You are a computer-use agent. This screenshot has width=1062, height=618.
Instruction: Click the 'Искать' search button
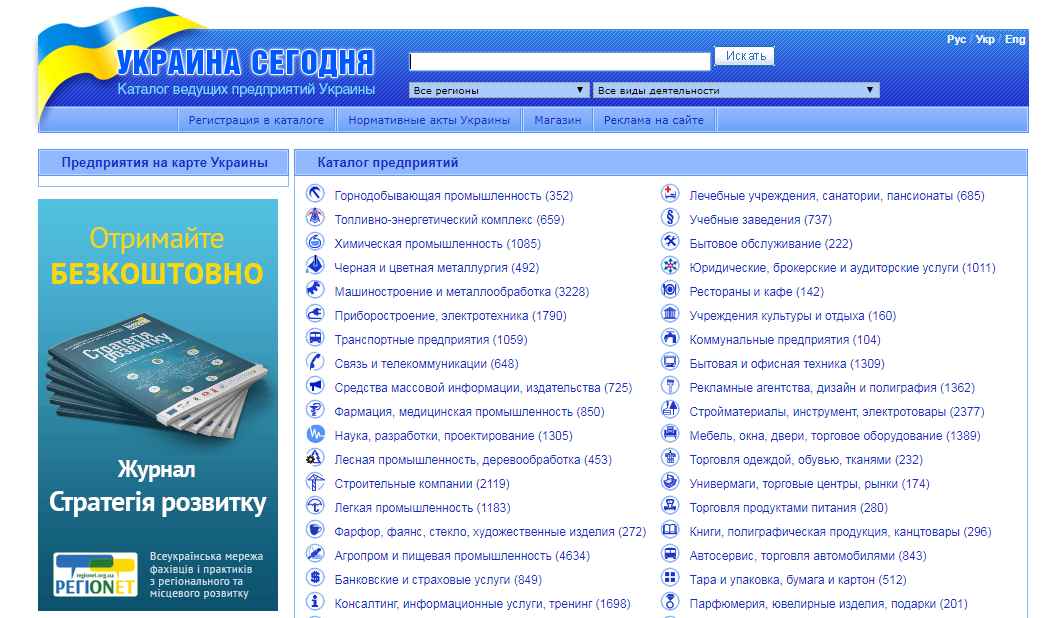(x=745, y=56)
